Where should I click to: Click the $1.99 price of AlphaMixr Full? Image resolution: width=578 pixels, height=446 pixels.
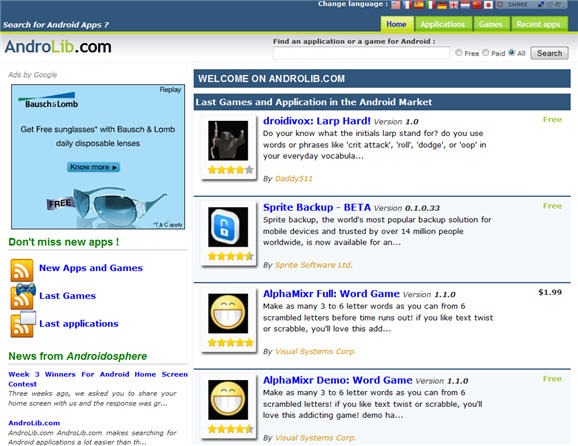(x=550, y=292)
